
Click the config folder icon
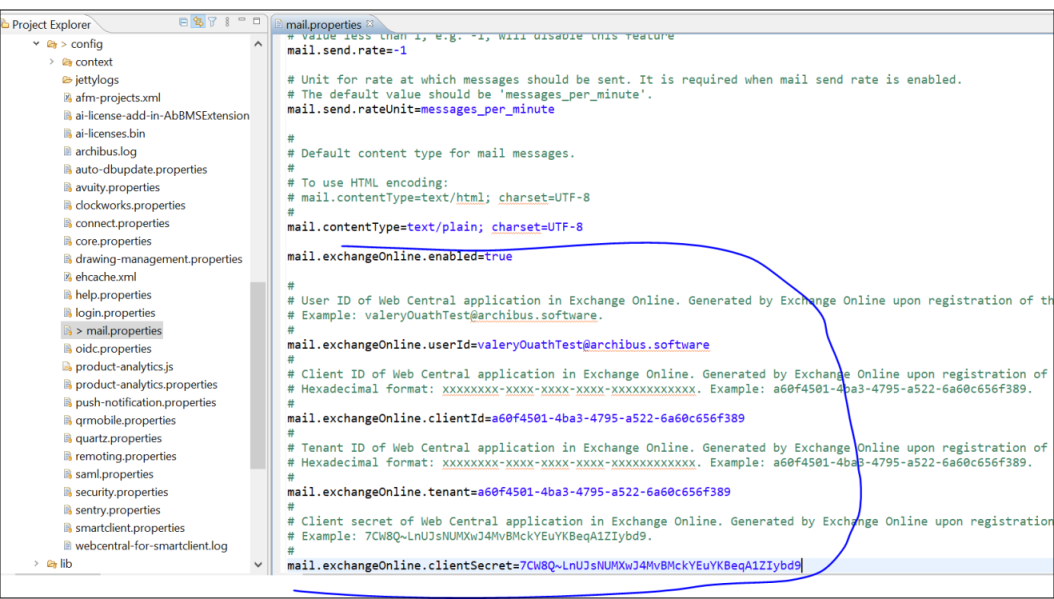click(x=50, y=44)
